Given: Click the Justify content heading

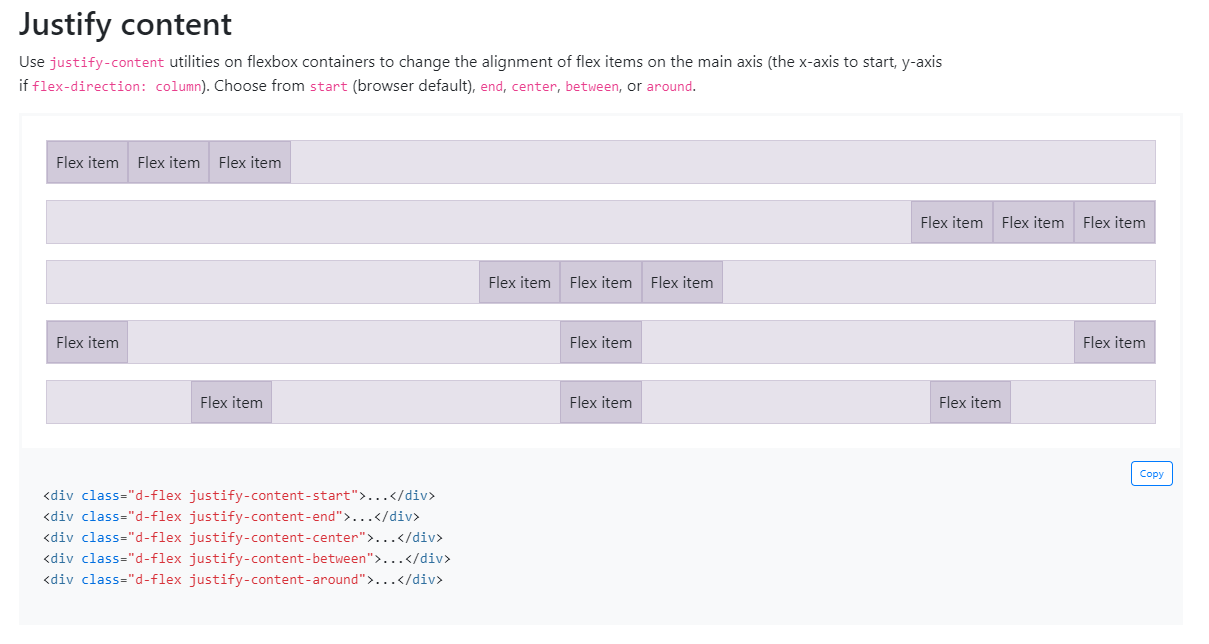Looking at the screenshot, I should (x=125, y=24).
